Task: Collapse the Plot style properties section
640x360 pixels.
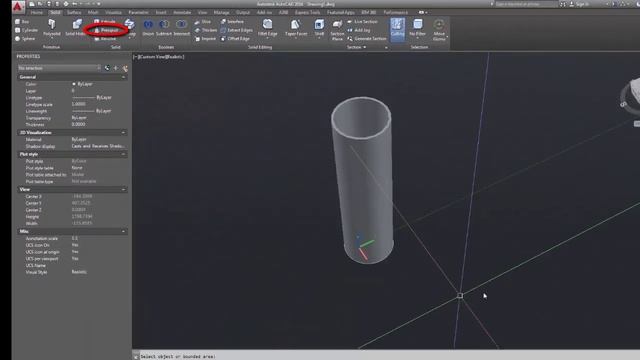Action: (123, 154)
